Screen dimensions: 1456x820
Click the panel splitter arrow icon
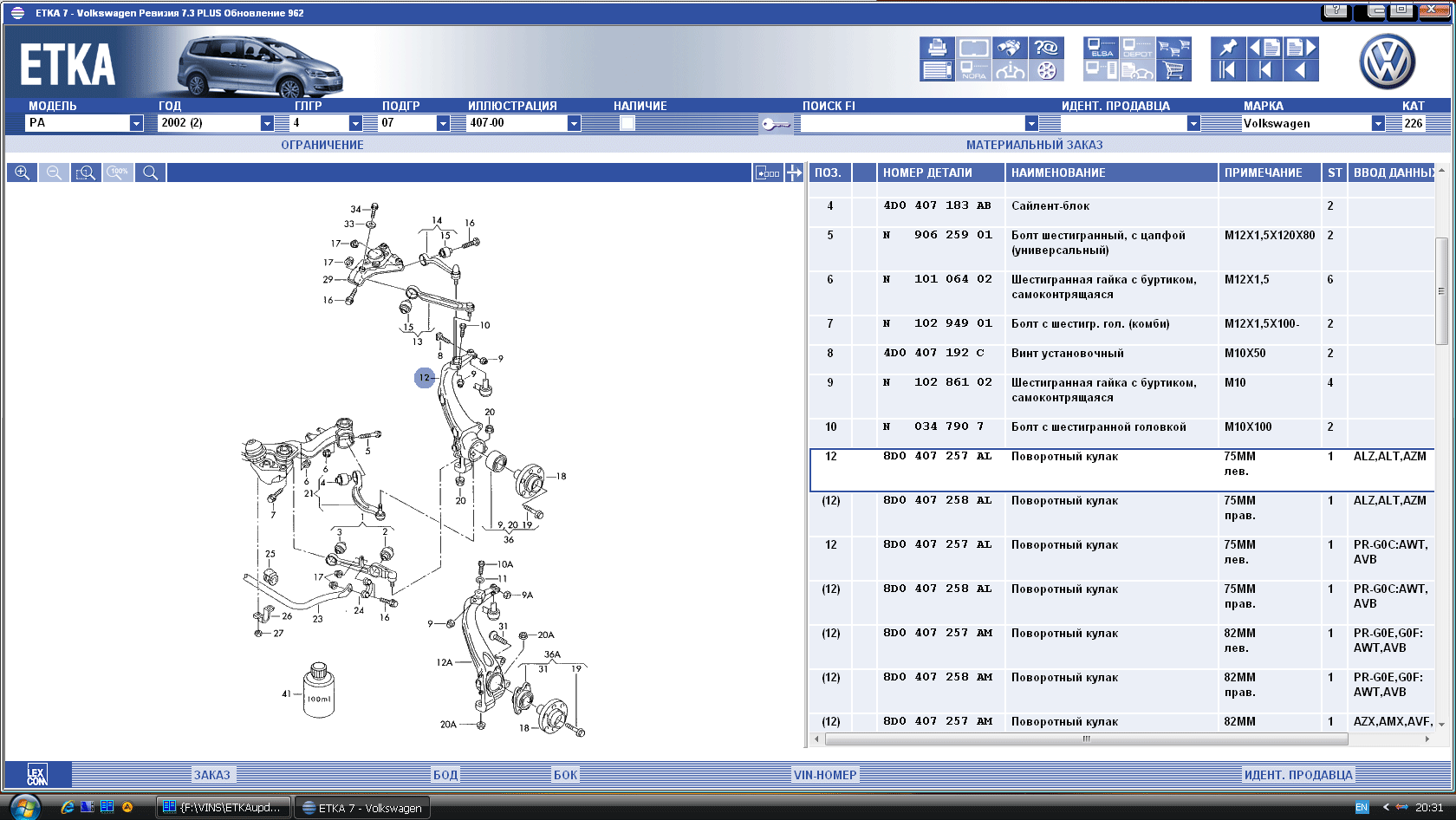(794, 172)
